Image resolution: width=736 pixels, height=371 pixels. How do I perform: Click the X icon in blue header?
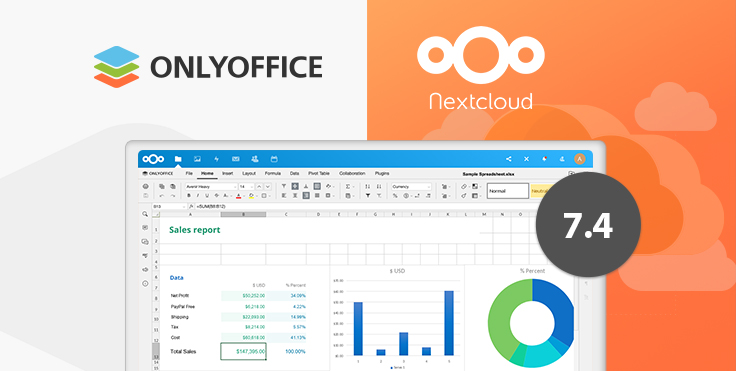tap(526, 159)
